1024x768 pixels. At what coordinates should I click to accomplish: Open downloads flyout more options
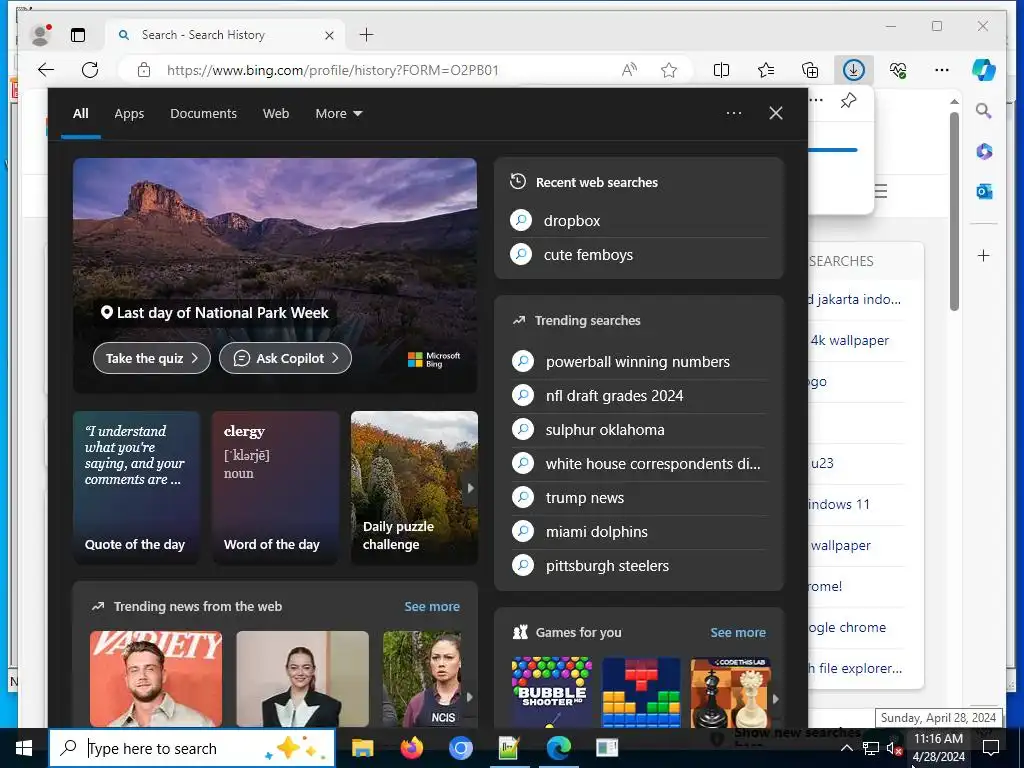[x=816, y=100]
